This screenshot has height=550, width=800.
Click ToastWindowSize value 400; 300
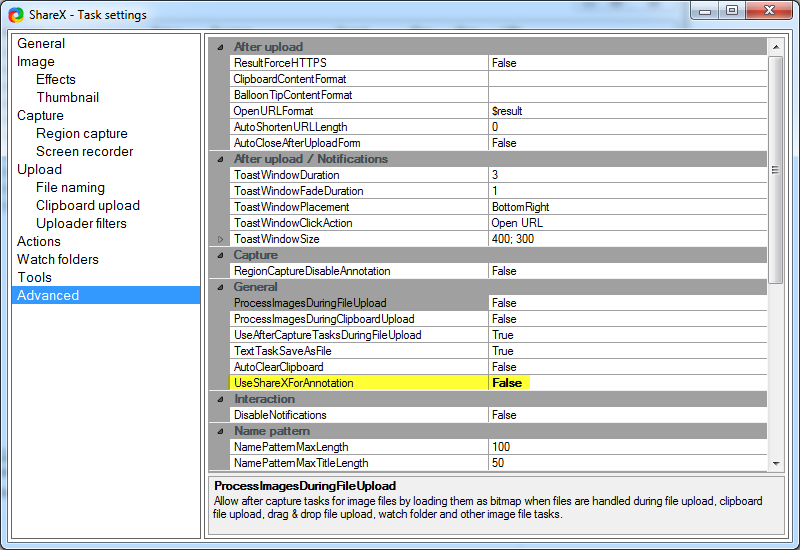tap(628, 239)
